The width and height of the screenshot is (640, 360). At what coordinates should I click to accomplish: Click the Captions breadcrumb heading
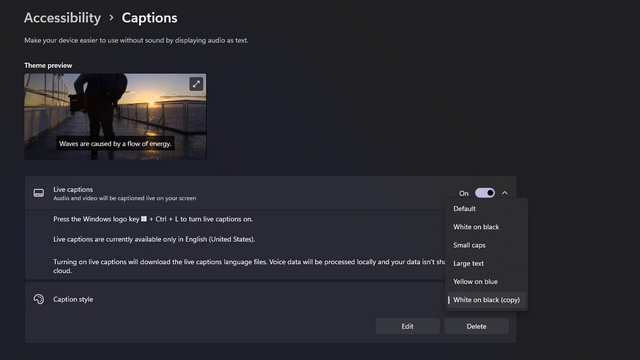click(149, 18)
